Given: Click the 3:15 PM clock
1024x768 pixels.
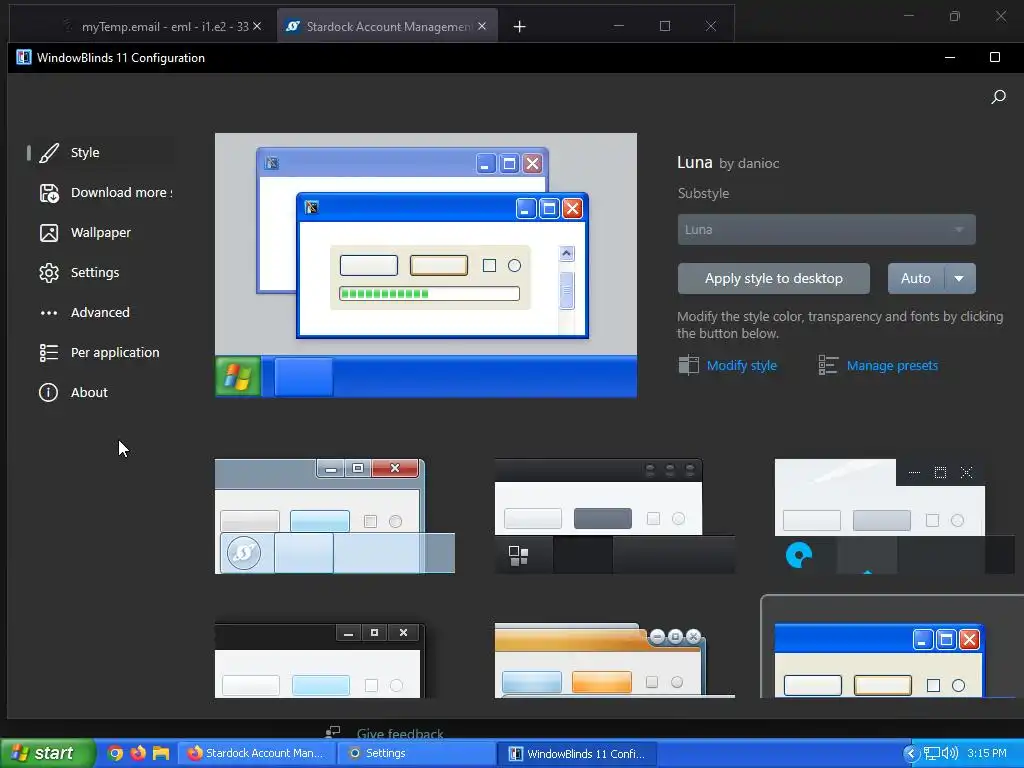Looking at the screenshot, I should coord(987,754).
